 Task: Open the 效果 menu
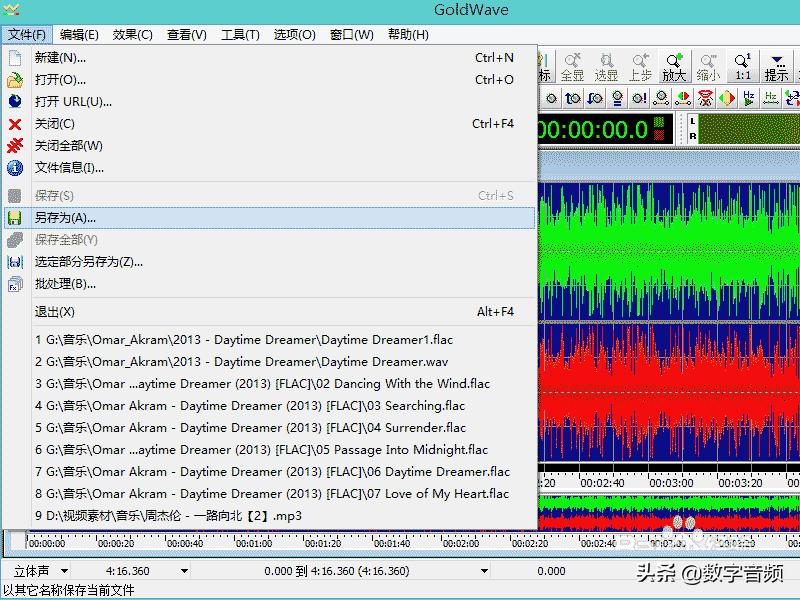[131, 33]
